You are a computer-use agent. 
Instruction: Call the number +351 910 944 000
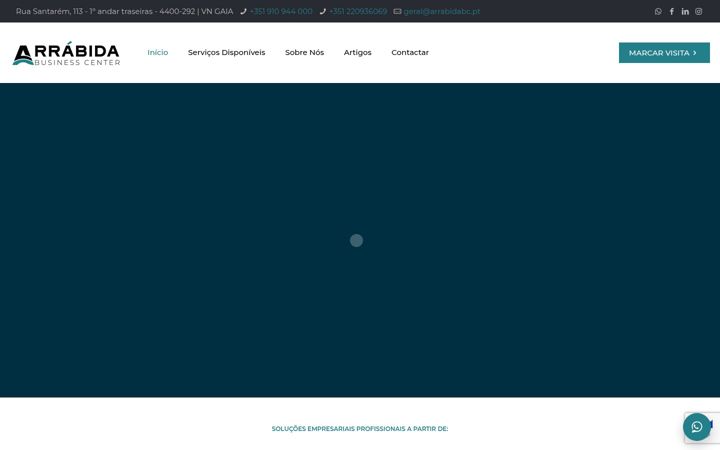281,11
